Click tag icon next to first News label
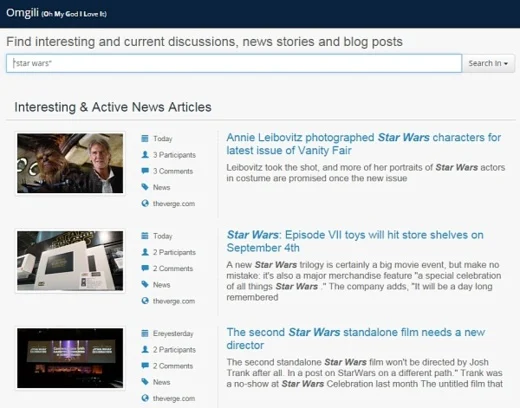The image size is (520, 408). (x=145, y=187)
